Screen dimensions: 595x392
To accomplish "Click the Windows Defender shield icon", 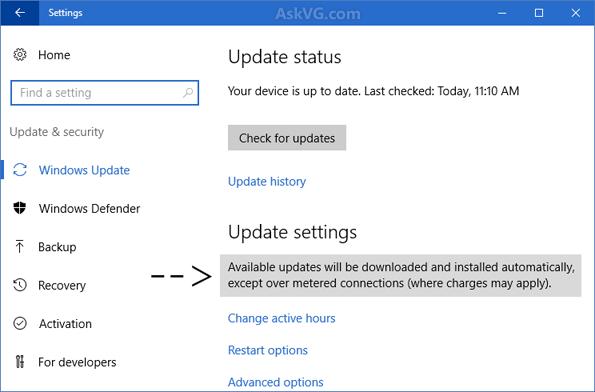I will (x=20, y=208).
